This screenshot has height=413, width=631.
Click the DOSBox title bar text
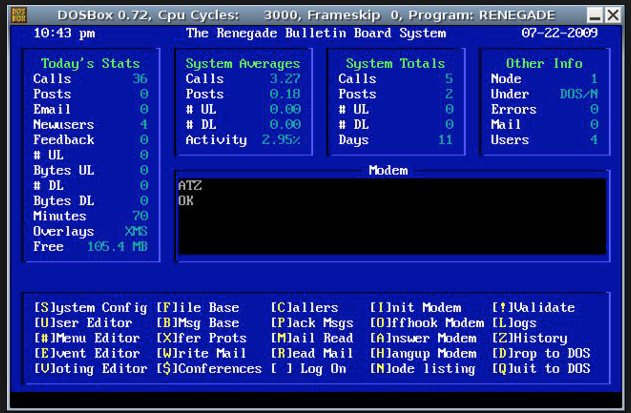[306, 15]
